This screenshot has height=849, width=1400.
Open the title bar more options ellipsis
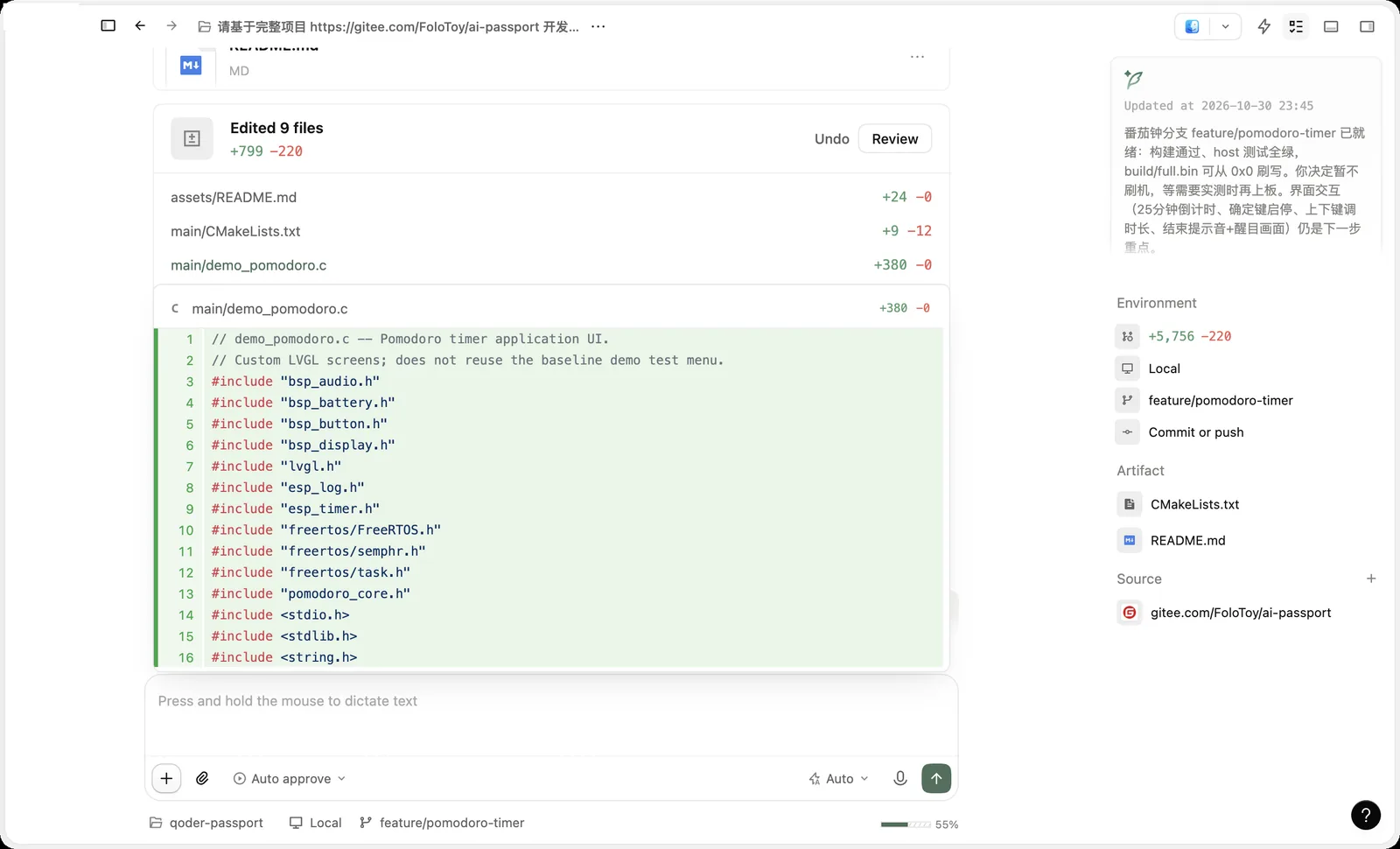(x=598, y=26)
